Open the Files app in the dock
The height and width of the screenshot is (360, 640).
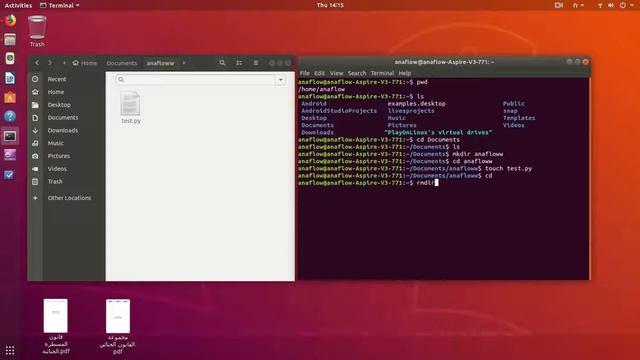pyautogui.click(x=10, y=40)
